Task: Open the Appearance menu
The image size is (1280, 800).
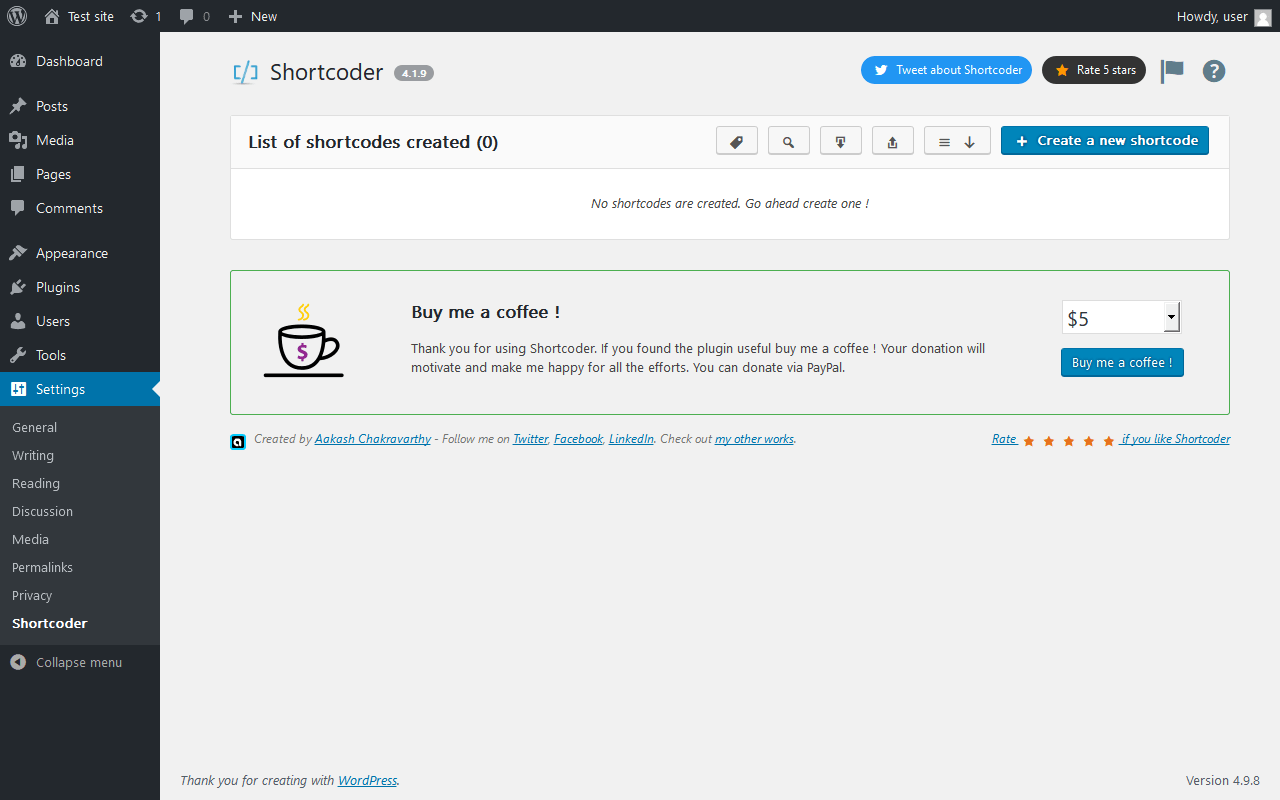Action: 80,253
